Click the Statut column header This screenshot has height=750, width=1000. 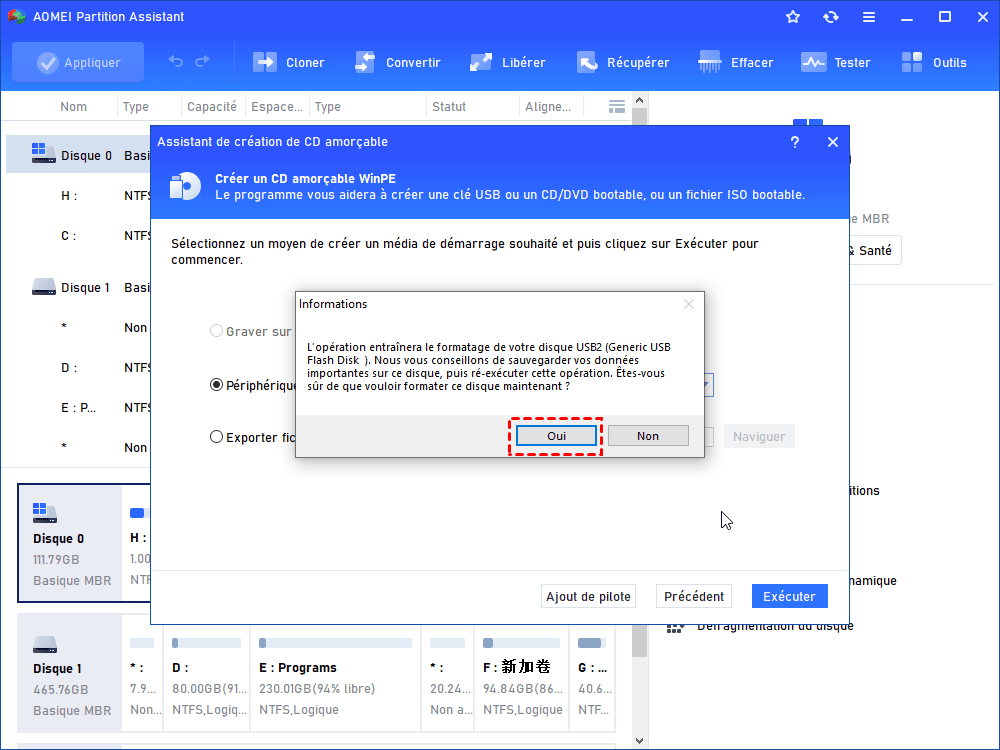coord(449,107)
